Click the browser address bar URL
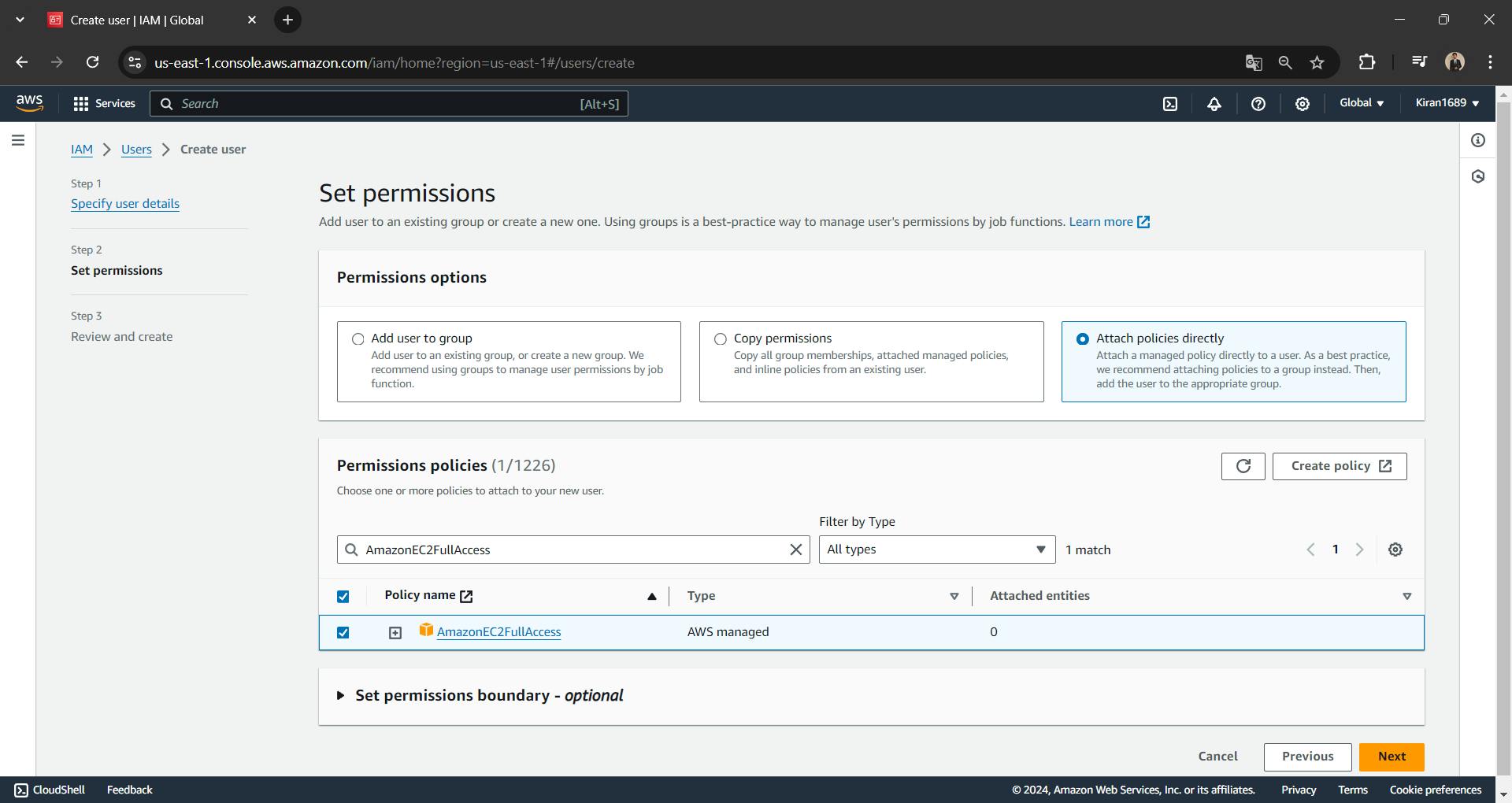The height and width of the screenshot is (803, 1512). point(395,63)
